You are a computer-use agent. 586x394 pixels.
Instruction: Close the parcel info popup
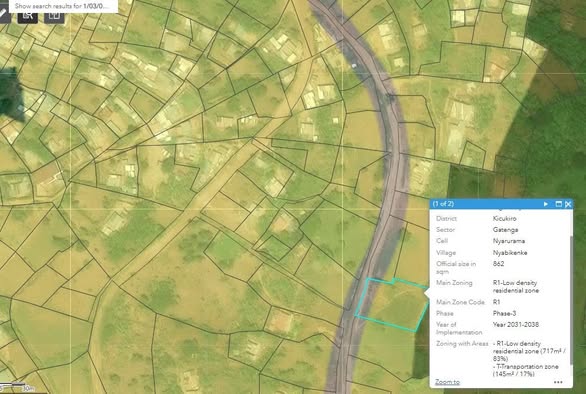(568, 204)
